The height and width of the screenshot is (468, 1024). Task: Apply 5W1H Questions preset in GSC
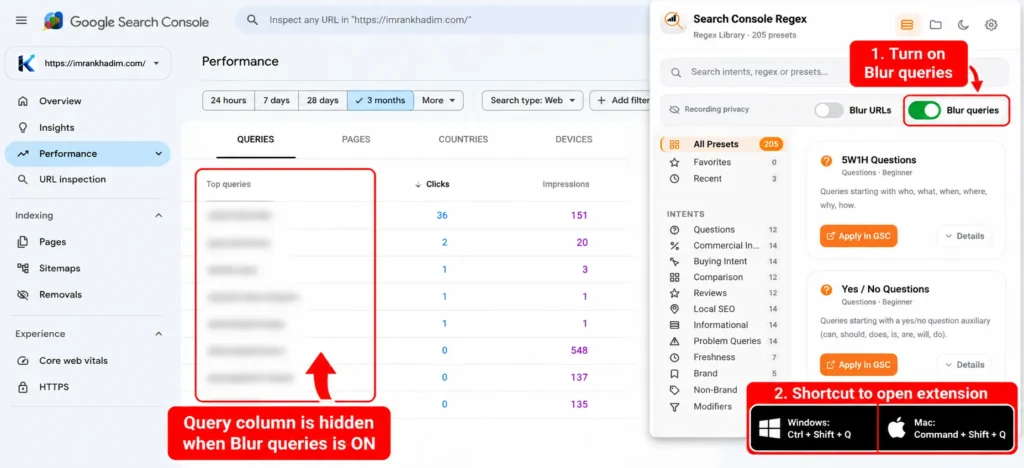[x=859, y=236]
